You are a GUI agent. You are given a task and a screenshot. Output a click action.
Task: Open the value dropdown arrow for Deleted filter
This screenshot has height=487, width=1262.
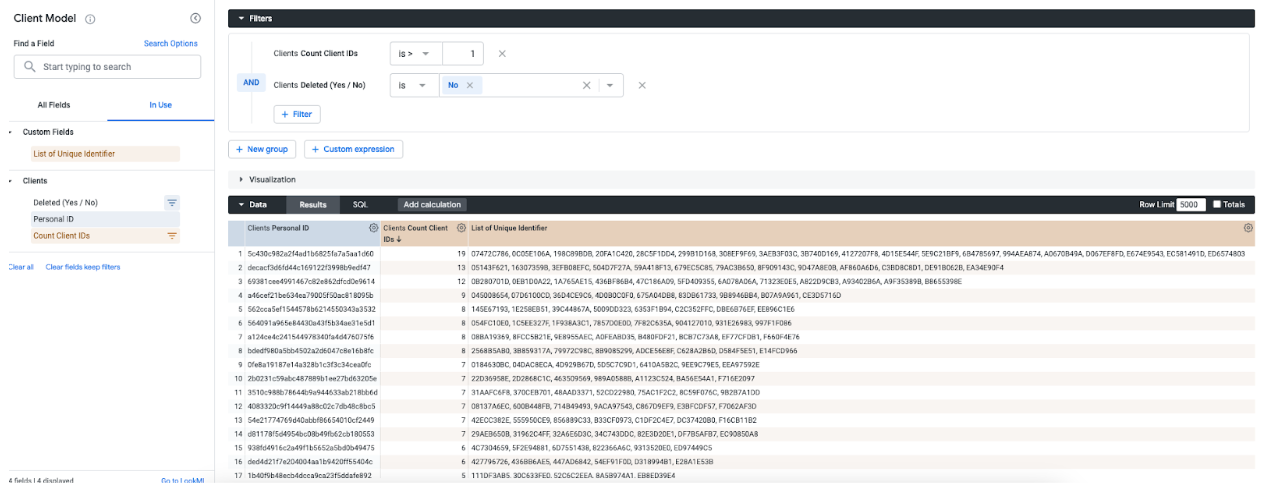(x=610, y=86)
